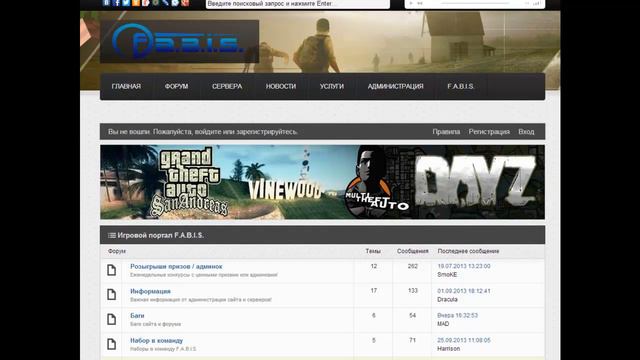
Task: Click message count 262
Action: [413, 266]
